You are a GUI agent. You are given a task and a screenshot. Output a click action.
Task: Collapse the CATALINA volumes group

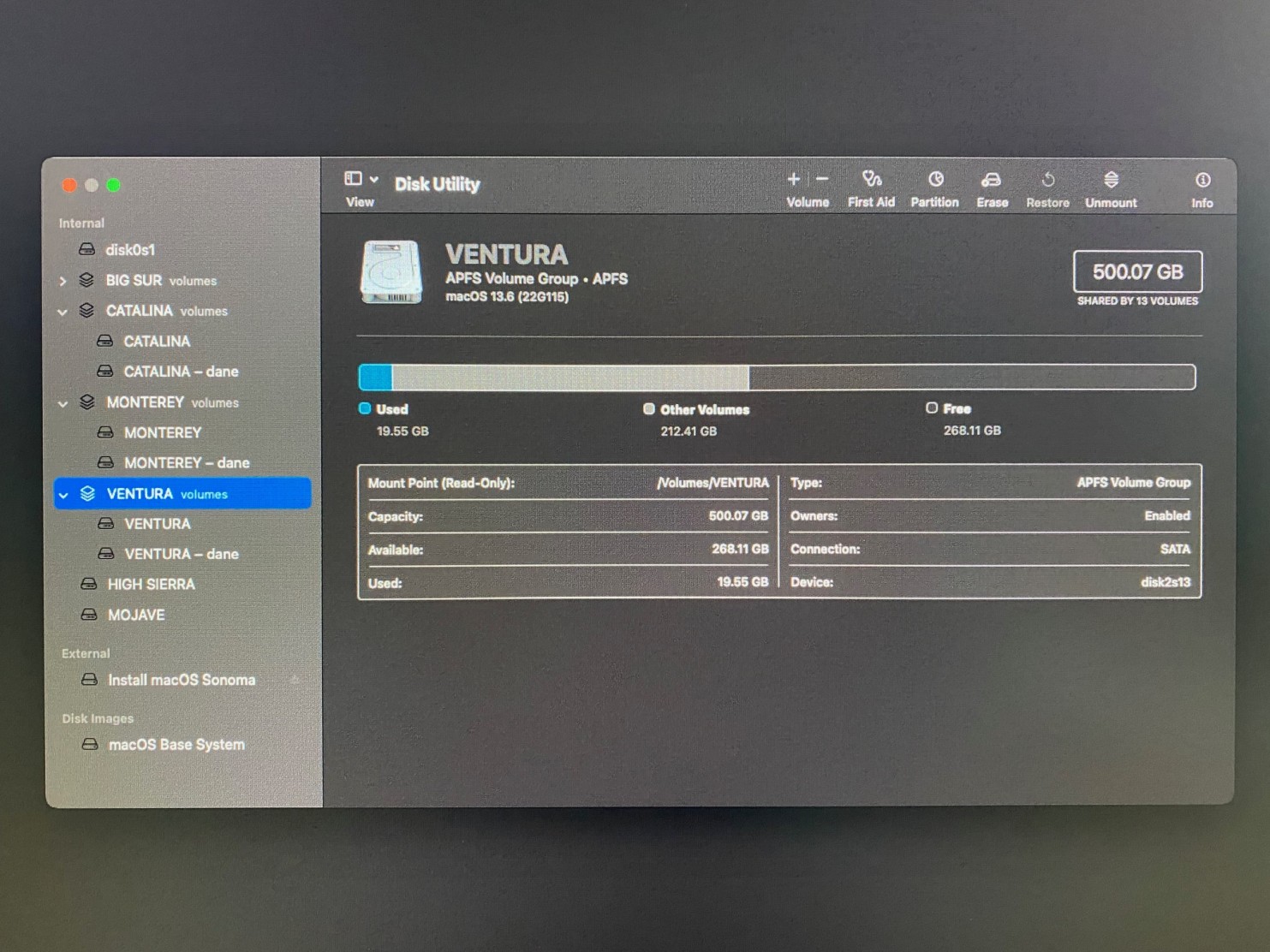tap(63, 312)
